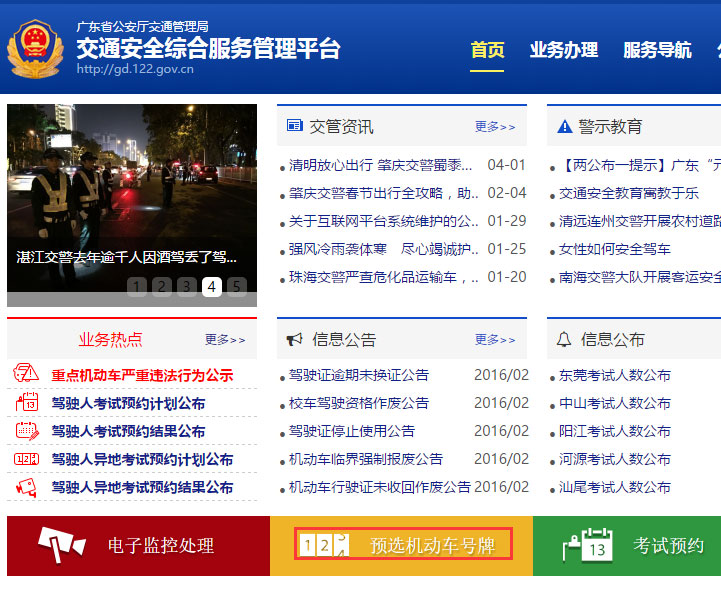Show carousel slide 3
Image resolution: width=721 pixels, height=589 pixels.
pyautogui.click(x=187, y=286)
